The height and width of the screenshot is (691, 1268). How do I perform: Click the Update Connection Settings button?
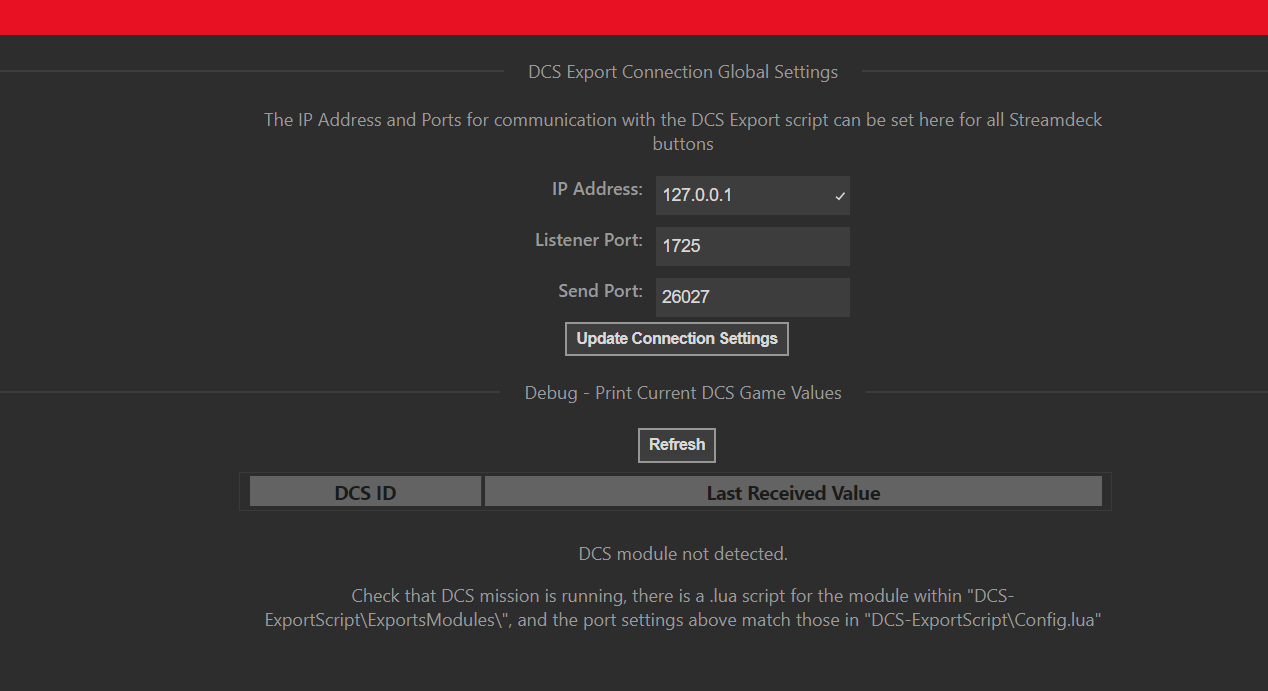677,339
